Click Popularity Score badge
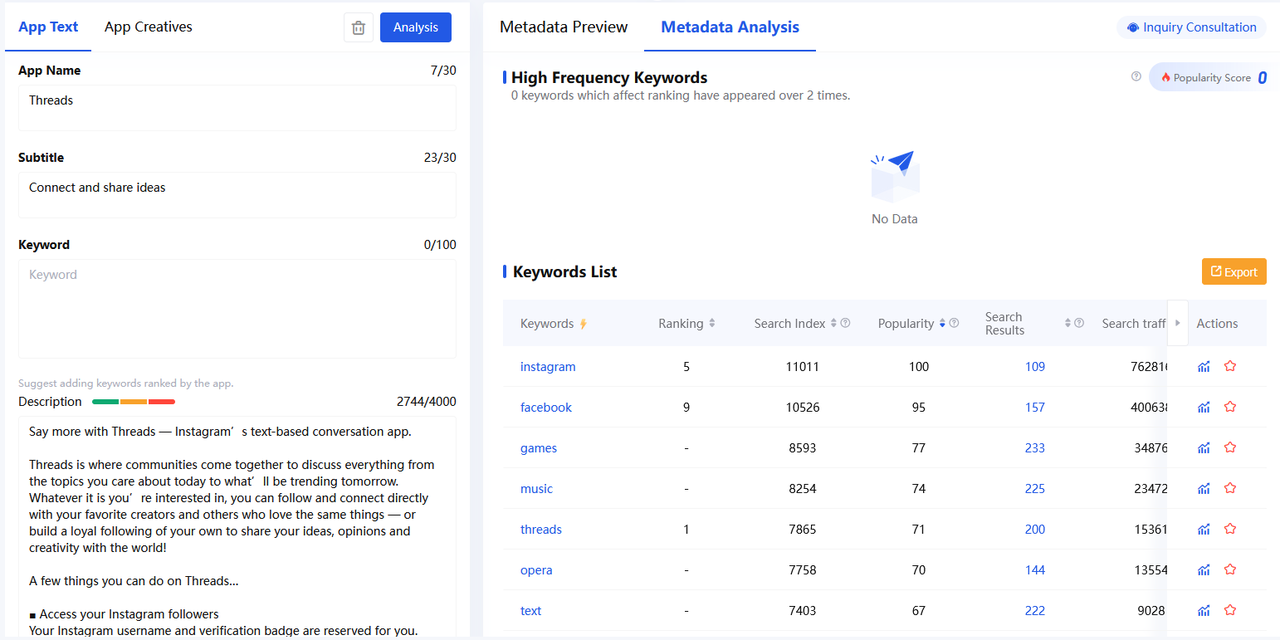 coord(1213,77)
